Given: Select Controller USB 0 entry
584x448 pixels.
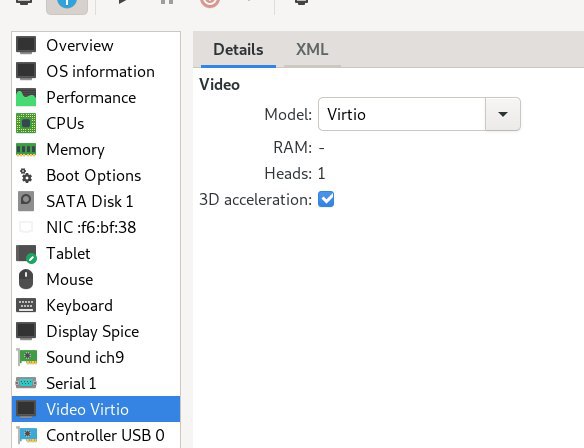Looking at the screenshot, I should point(96,435).
